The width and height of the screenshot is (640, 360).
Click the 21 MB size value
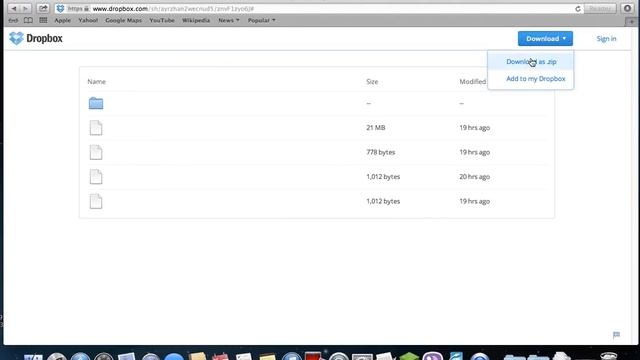tap(376, 128)
